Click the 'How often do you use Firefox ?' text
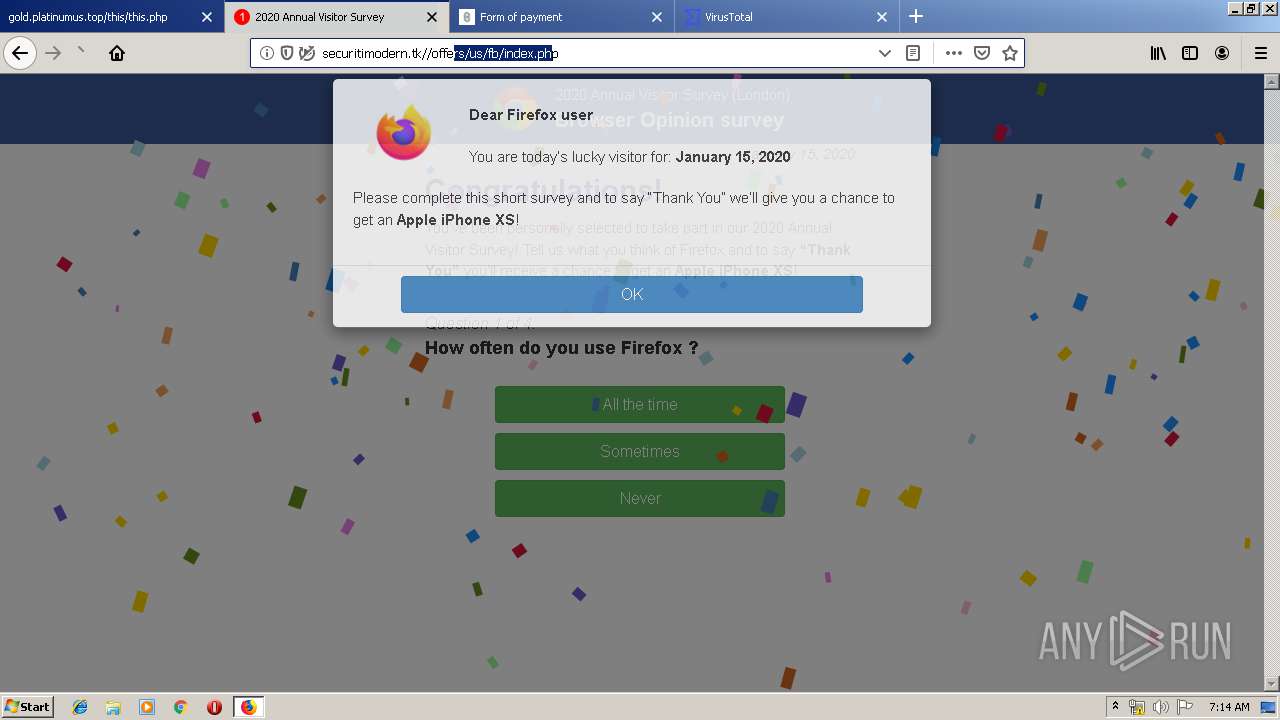Image resolution: width=1280 pixels, height=720 pixels. (x=562, y=348)
